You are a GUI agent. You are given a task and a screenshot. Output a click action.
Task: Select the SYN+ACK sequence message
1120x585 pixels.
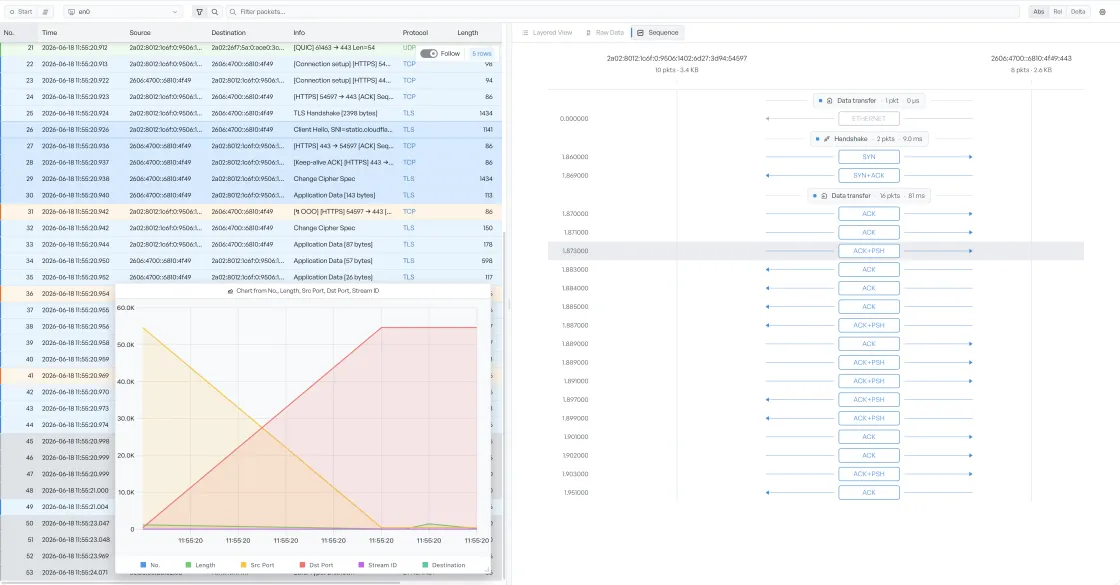tap(869, 175)
